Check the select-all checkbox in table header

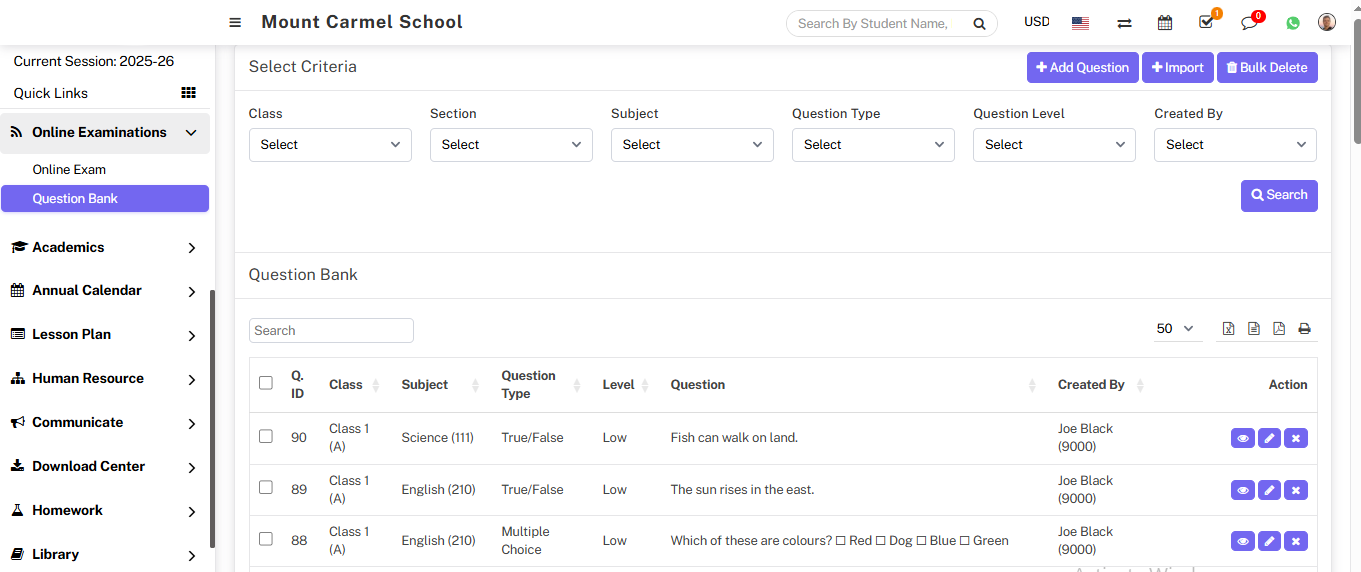coord(266,383)
